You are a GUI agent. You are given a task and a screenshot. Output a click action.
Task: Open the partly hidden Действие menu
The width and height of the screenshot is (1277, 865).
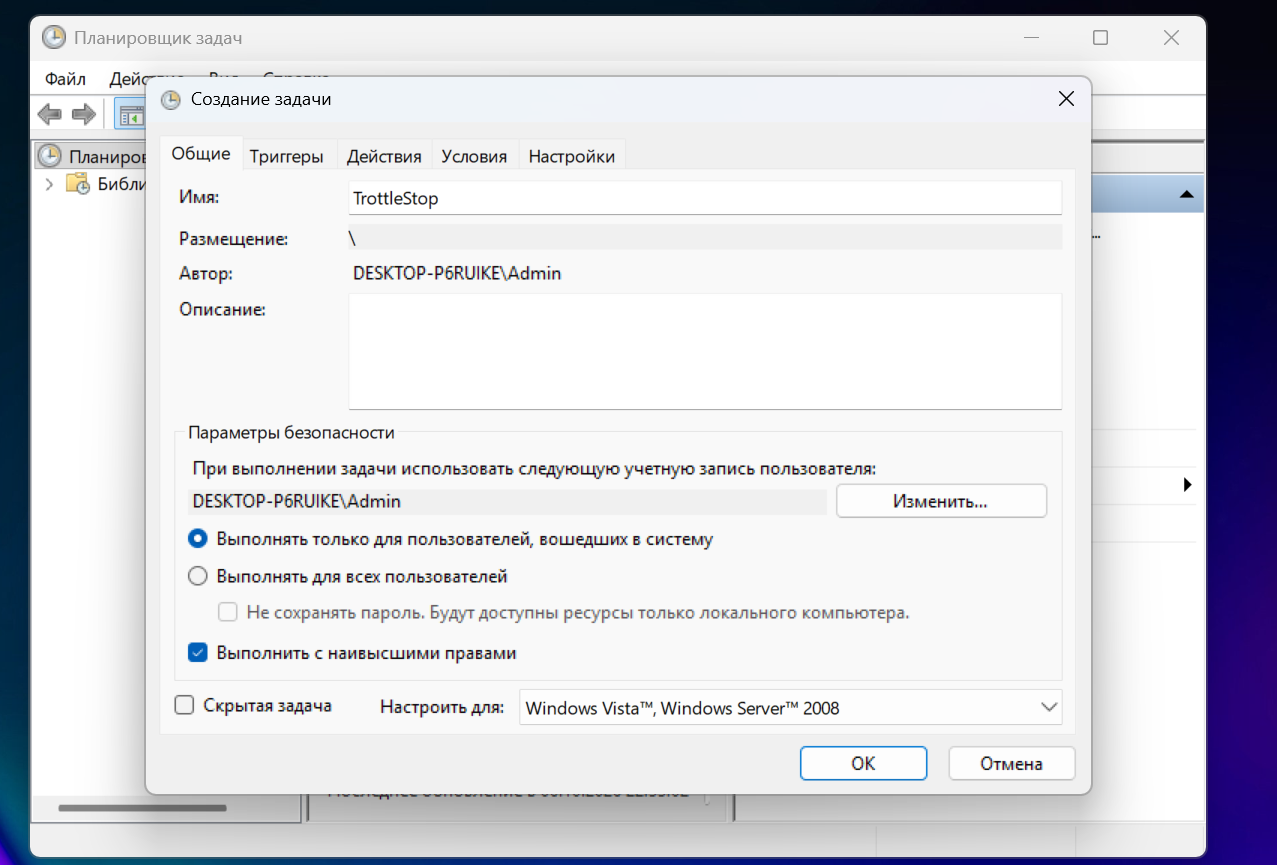127,78
